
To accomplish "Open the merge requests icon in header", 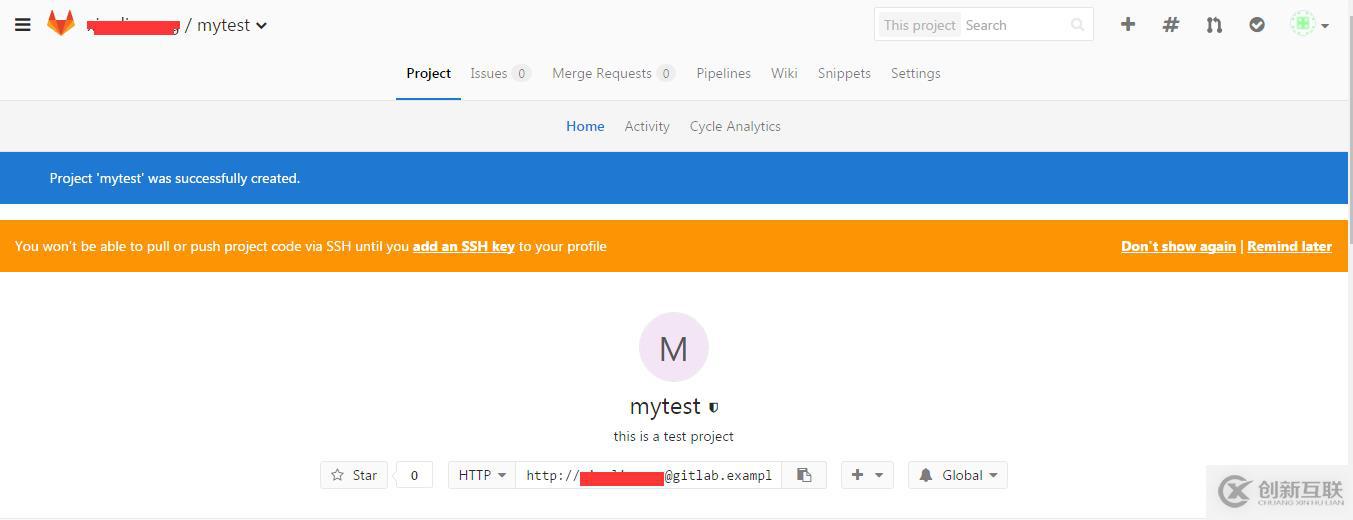I will coord(1214,25).
